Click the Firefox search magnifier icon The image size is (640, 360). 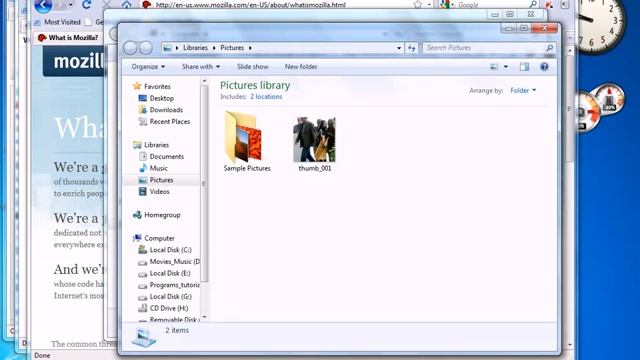(533, 4)
